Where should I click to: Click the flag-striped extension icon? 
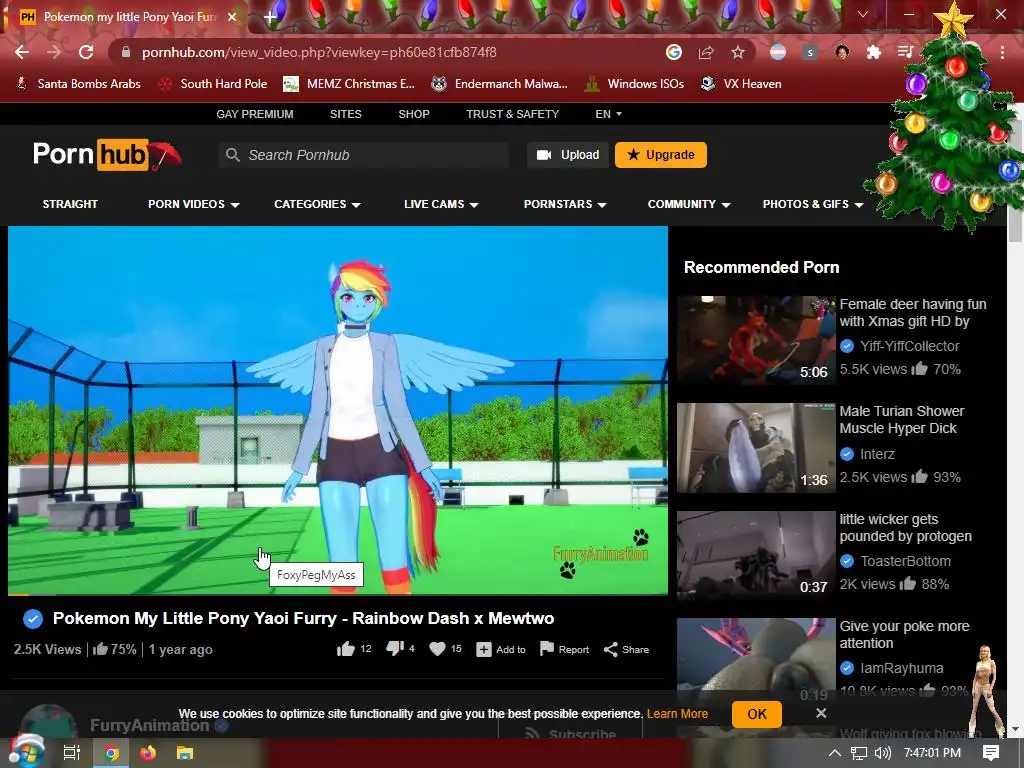point(778,52)
